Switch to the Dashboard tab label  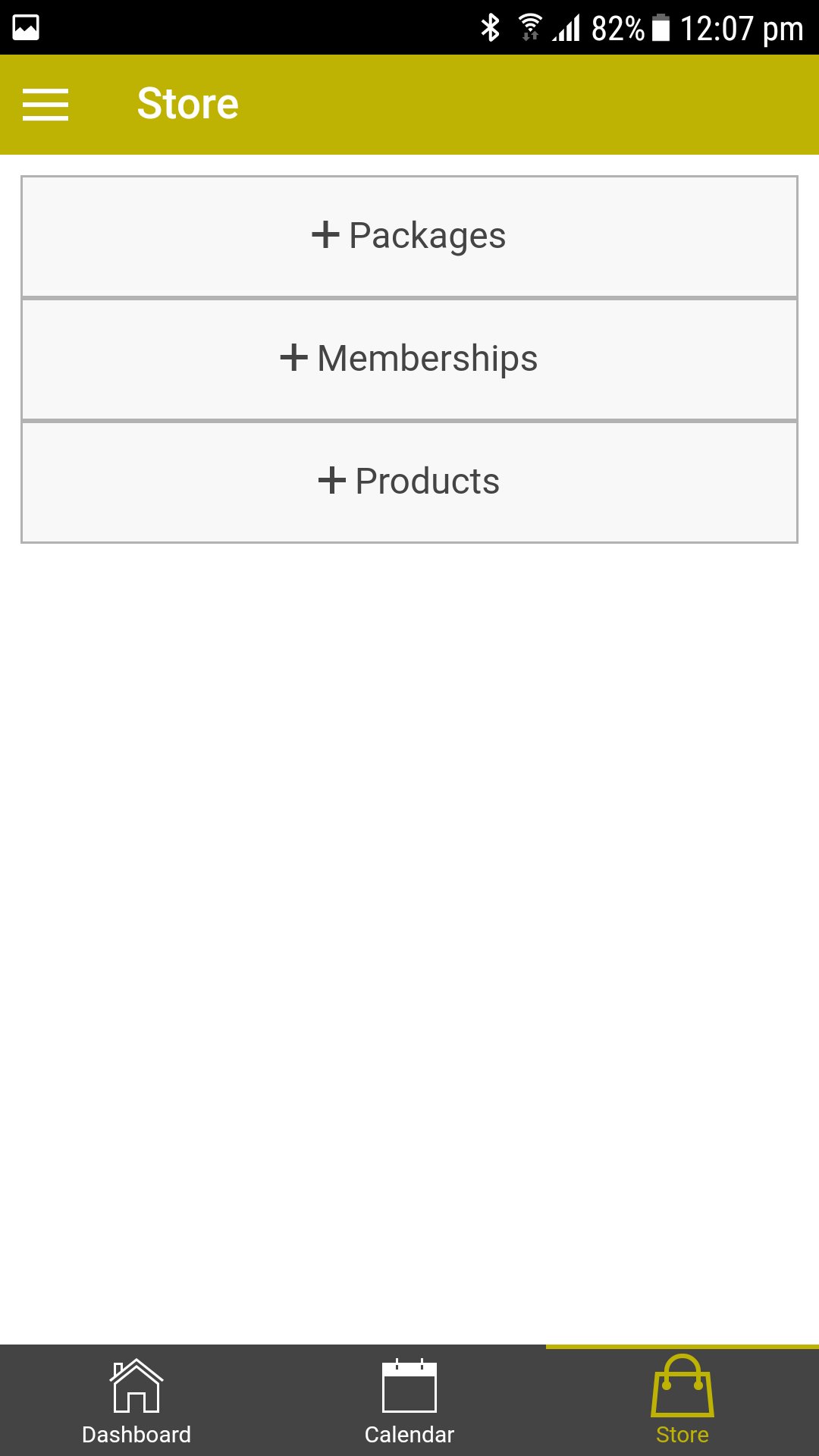(136, 1435)
